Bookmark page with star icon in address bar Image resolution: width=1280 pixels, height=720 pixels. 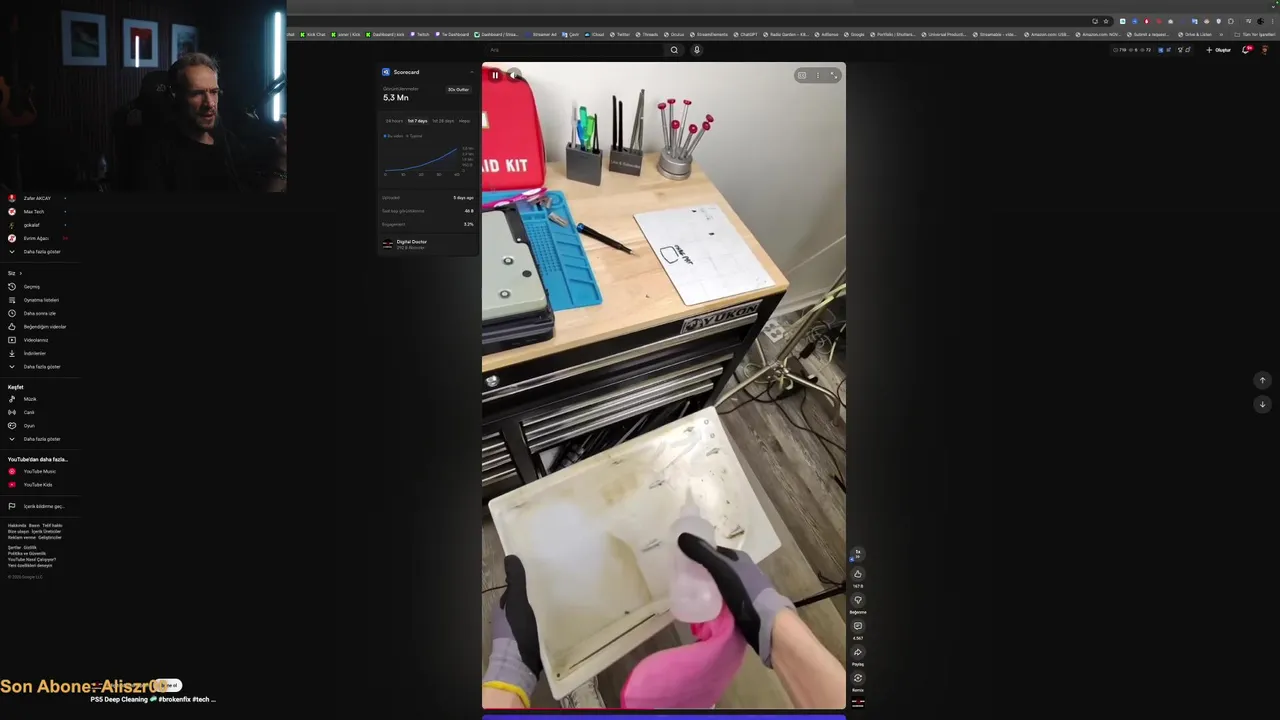click(x=1106, y=21)
